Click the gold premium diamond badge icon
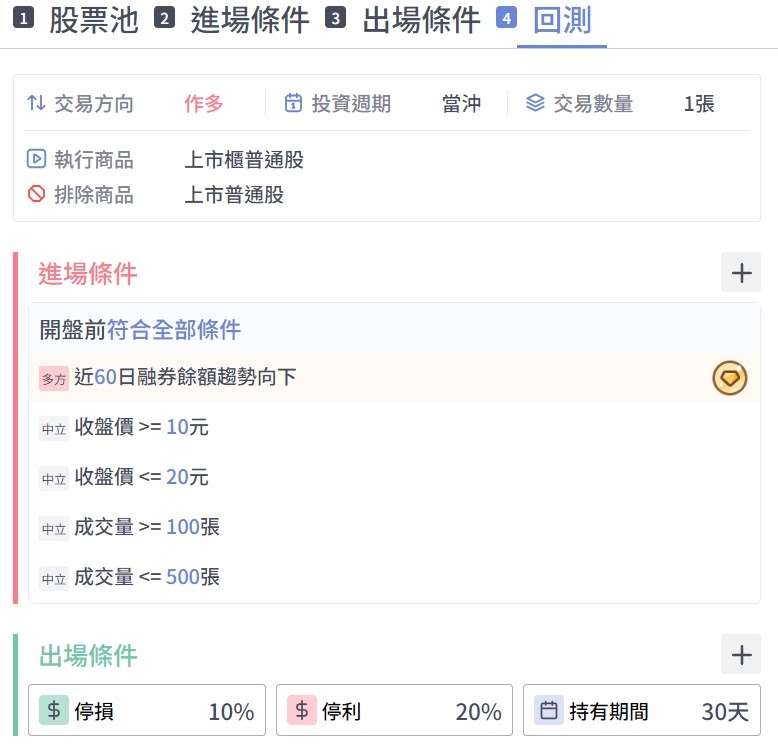 point(730,378)
